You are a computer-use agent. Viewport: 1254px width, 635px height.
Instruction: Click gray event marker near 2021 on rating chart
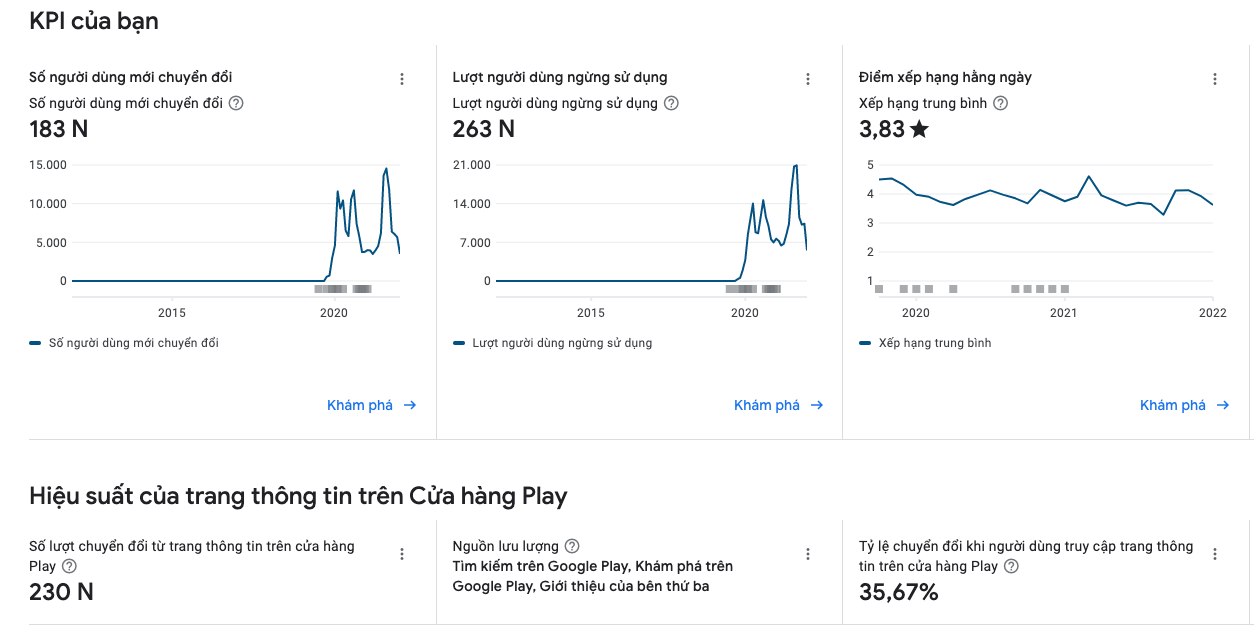[1064, 289]
